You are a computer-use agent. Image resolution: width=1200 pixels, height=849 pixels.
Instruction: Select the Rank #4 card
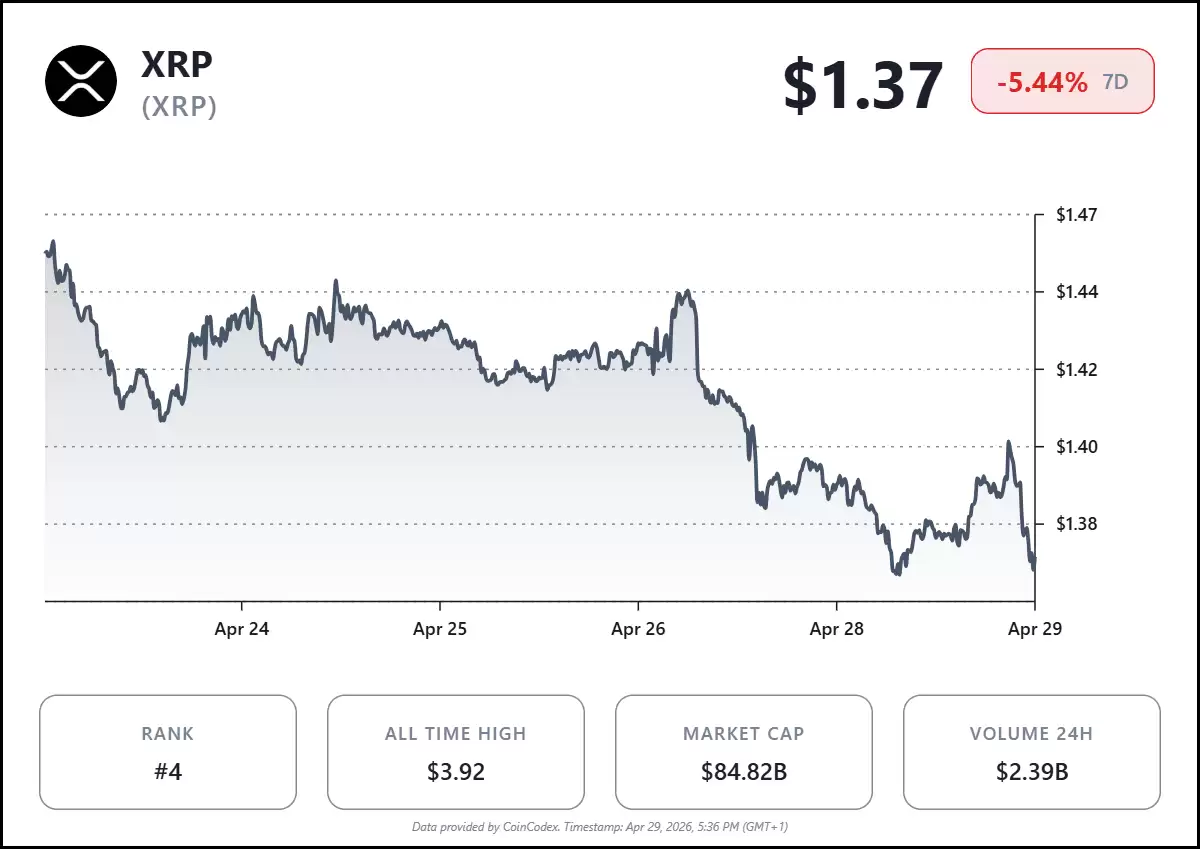[168, 752]
